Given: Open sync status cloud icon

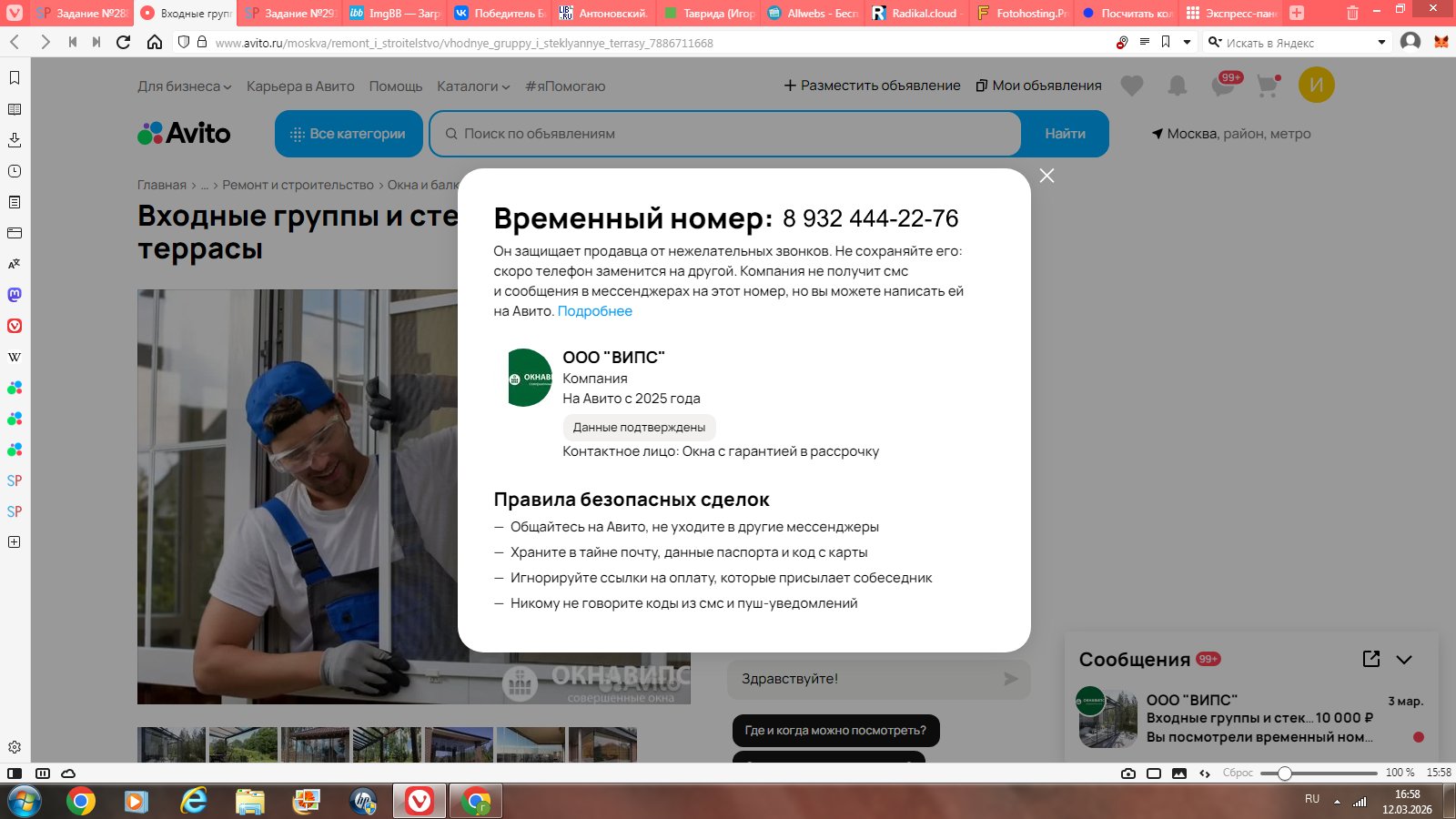Looking at the screenshot, I should [68, 773].
